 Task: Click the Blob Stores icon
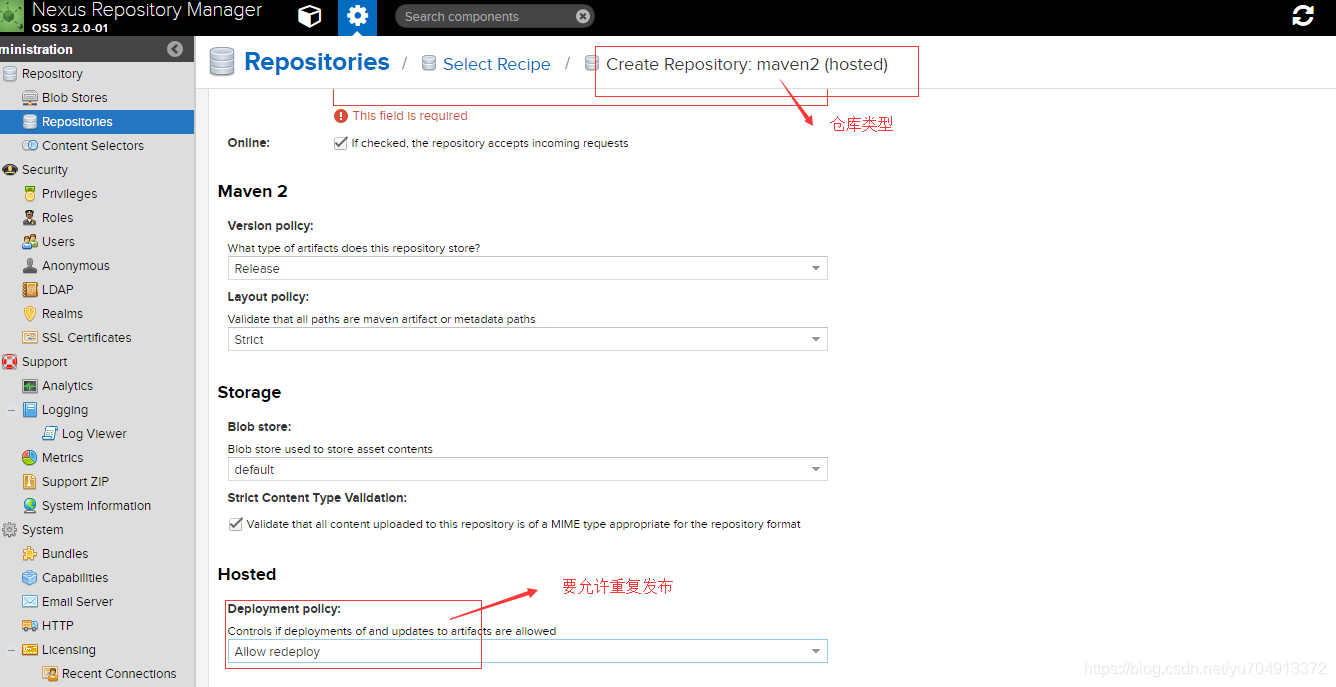pos(30,98)
